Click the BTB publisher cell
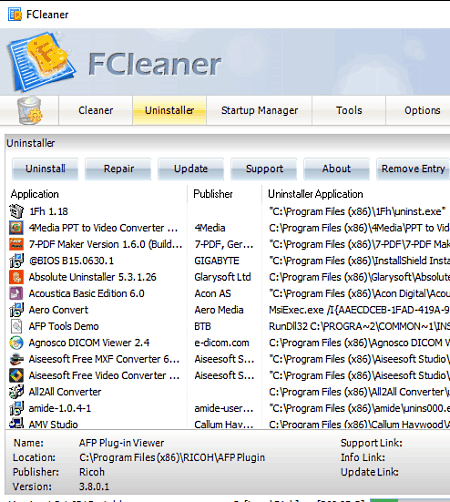Screen dimensions: 450x502 (203, 326)
